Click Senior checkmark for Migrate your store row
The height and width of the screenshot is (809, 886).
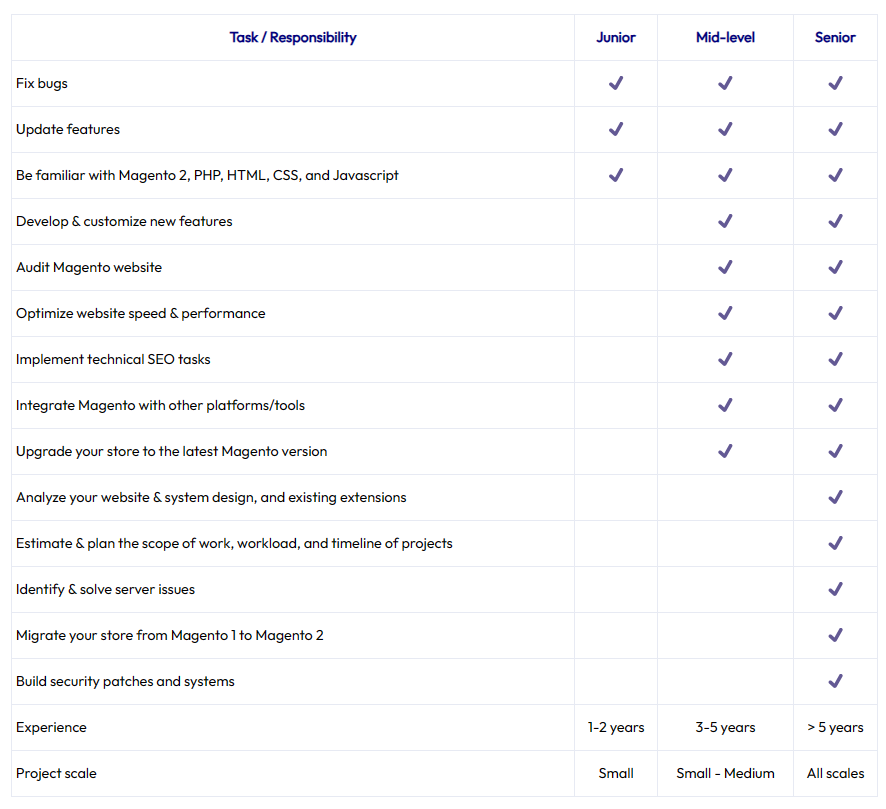pos(835,636)
